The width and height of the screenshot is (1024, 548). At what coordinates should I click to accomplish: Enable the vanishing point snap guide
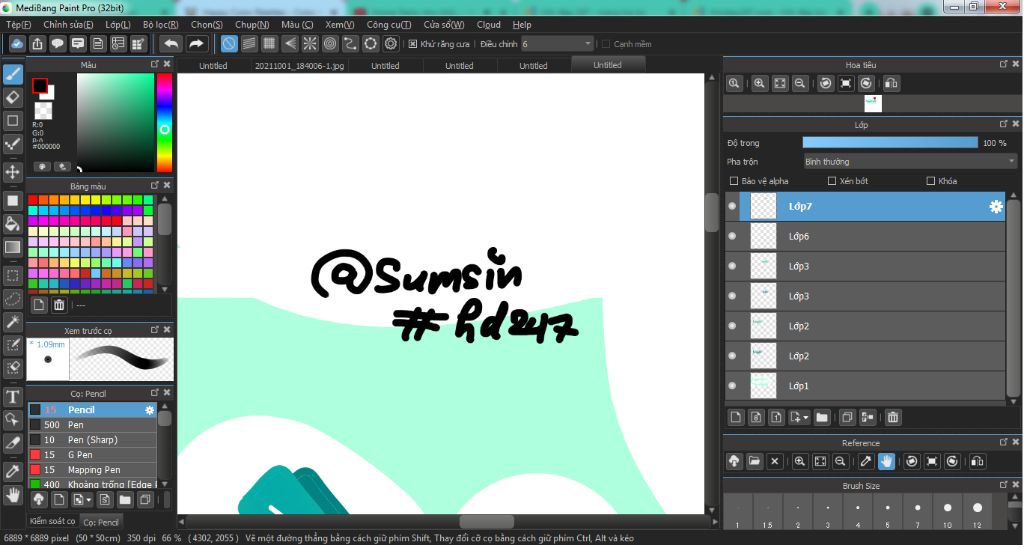pyautogui.click(x=290, y=44)
